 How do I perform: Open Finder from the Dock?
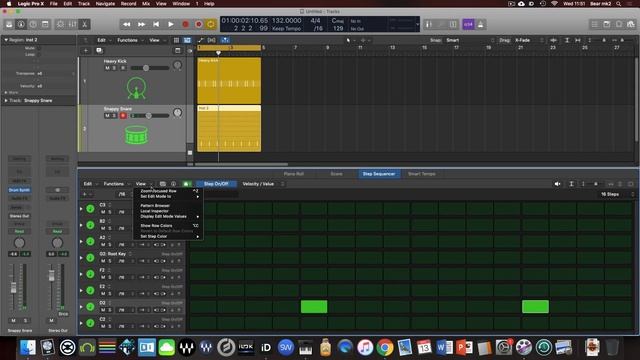[27, 347]
